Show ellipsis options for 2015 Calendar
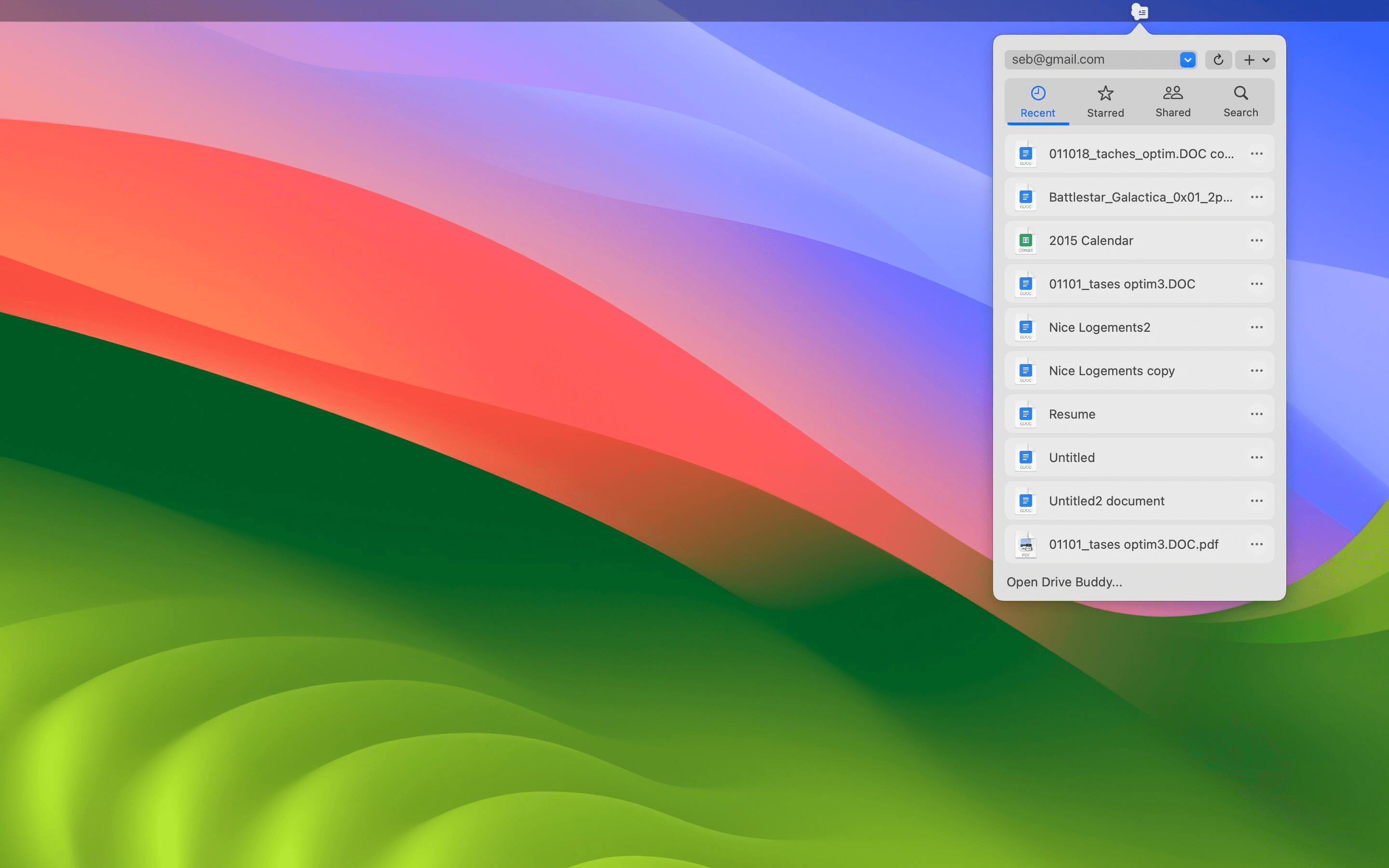 click(1256, 241)
